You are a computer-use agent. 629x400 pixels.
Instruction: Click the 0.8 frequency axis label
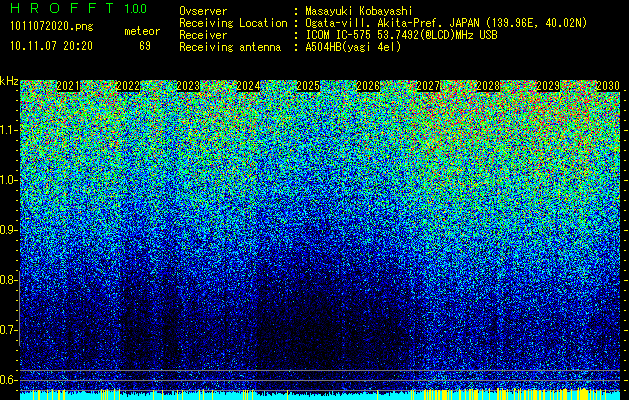pyautogui.click(x=8, y=280)
